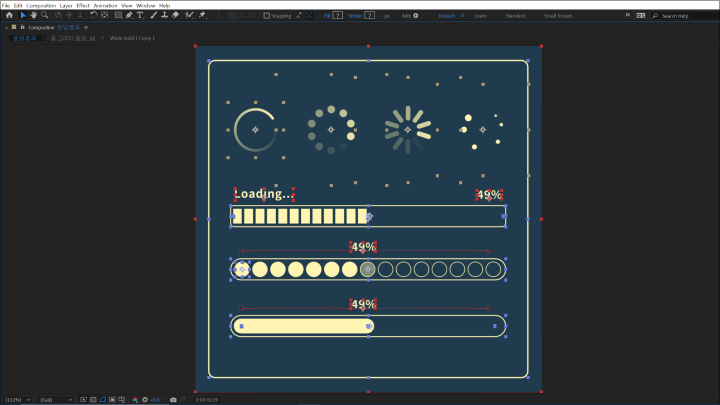
Task: Select the Dolly camera tool
Action: (x=80, y=15)
